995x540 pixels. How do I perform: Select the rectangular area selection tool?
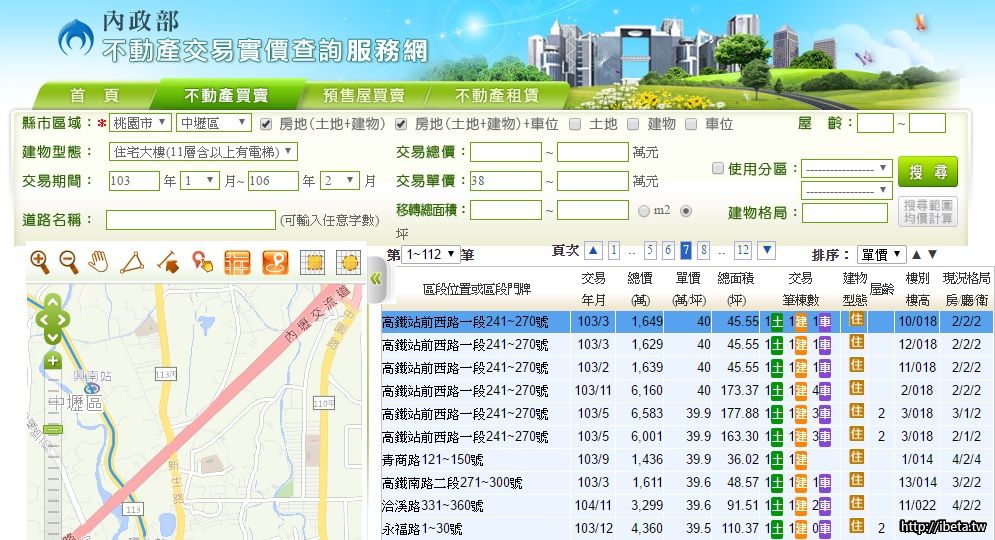click(313, 262)
